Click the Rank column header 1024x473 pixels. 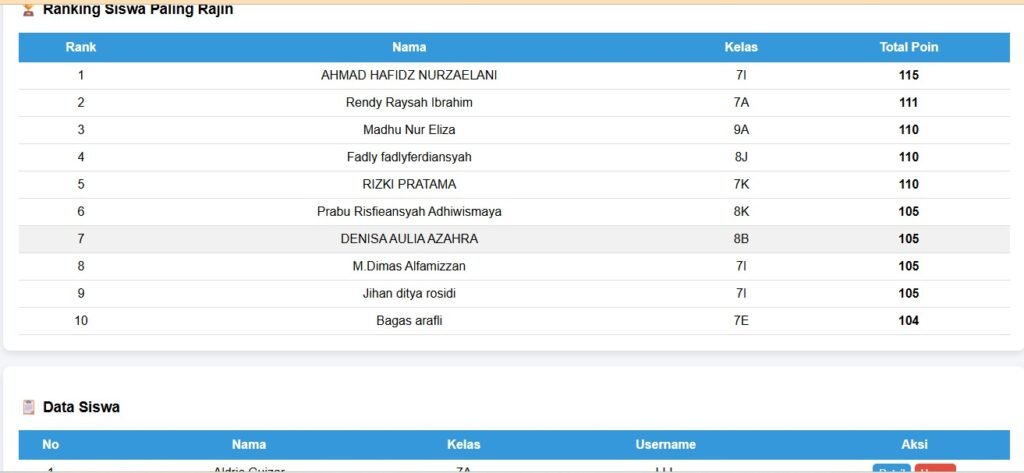tap(81, 47)
